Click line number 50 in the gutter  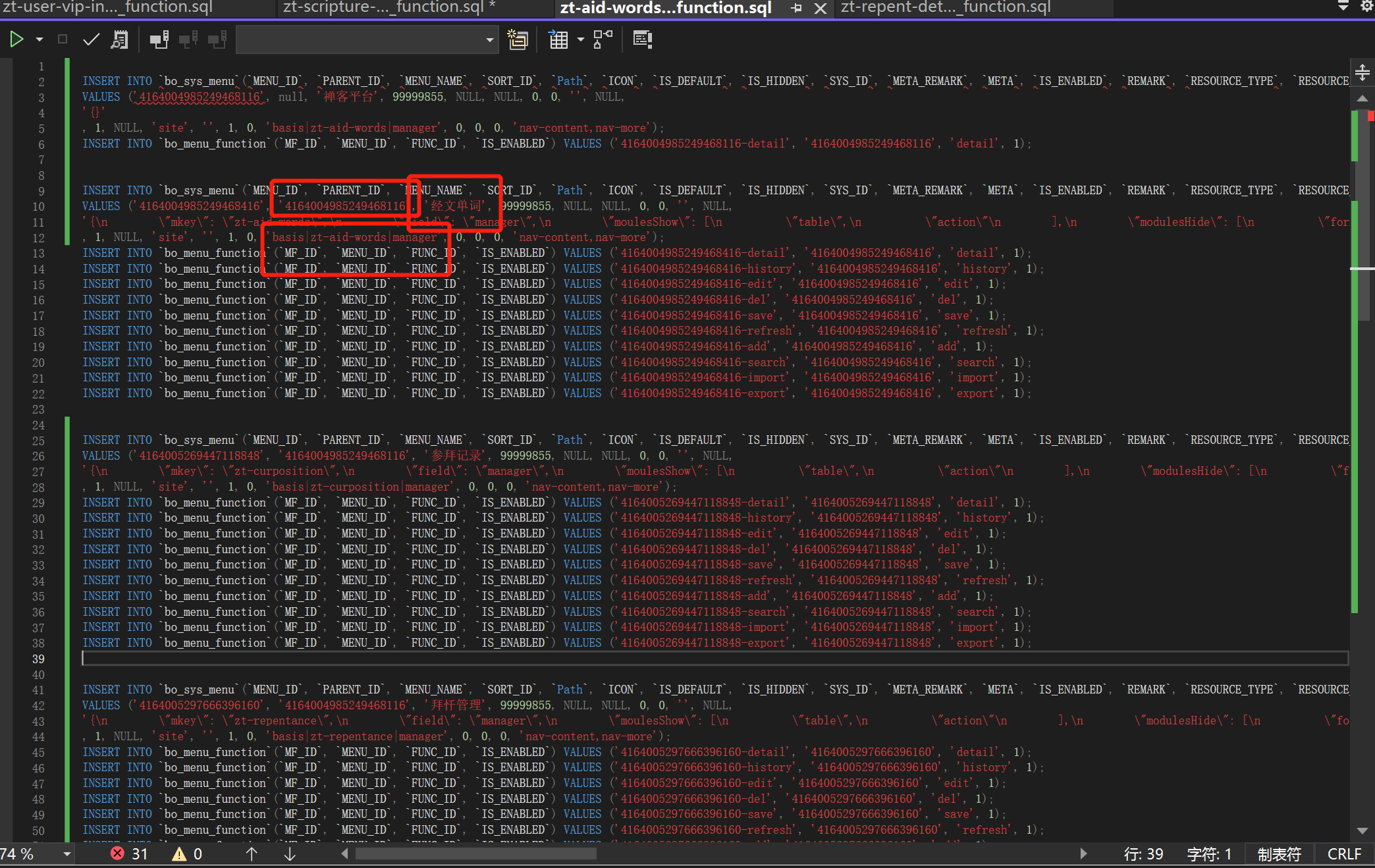tap(38, 831)
